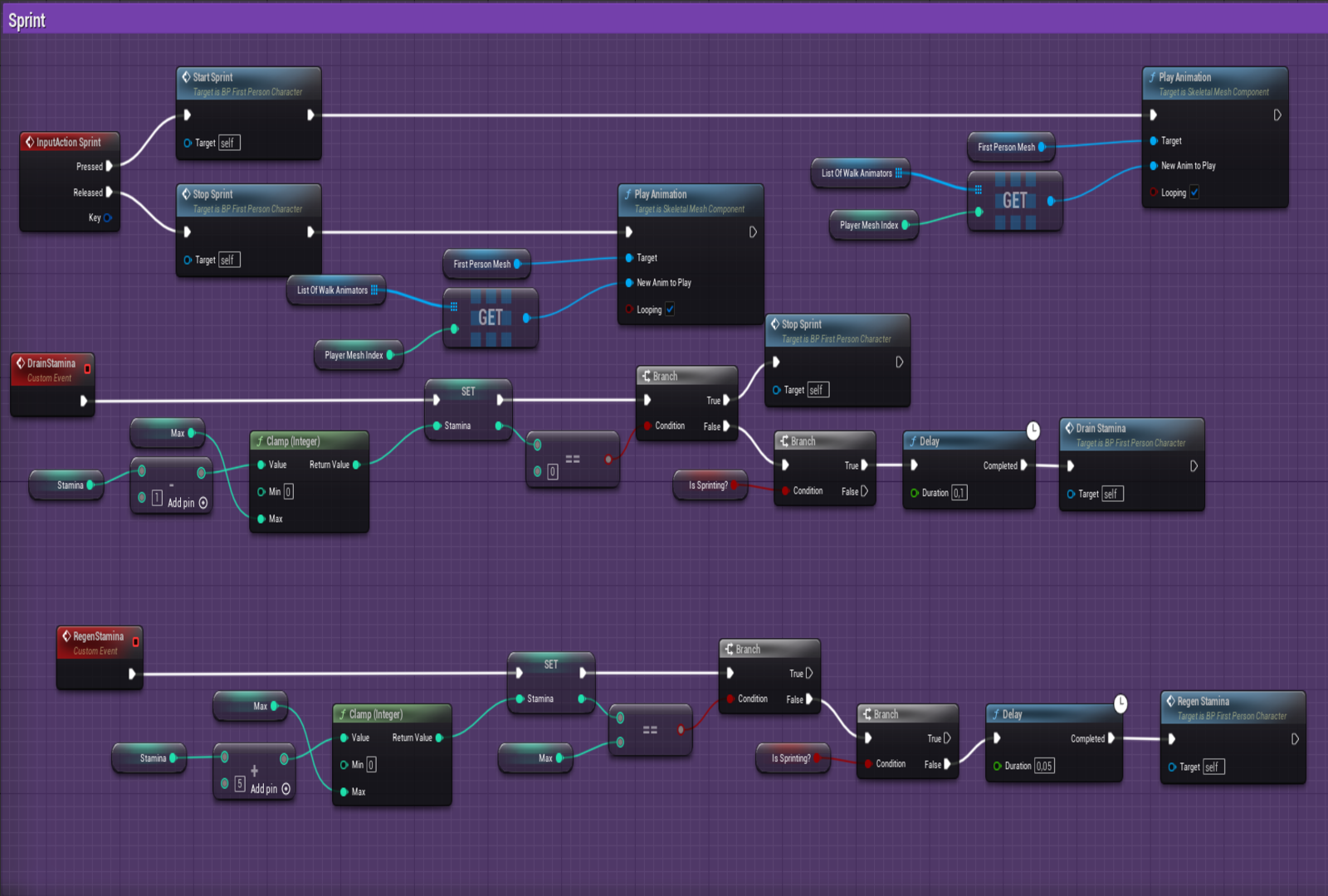Click the clock icon on the 0,05 Delay node
Image resolution: width=1328 pixels, height=896 pixels.
pos(1120,704)
